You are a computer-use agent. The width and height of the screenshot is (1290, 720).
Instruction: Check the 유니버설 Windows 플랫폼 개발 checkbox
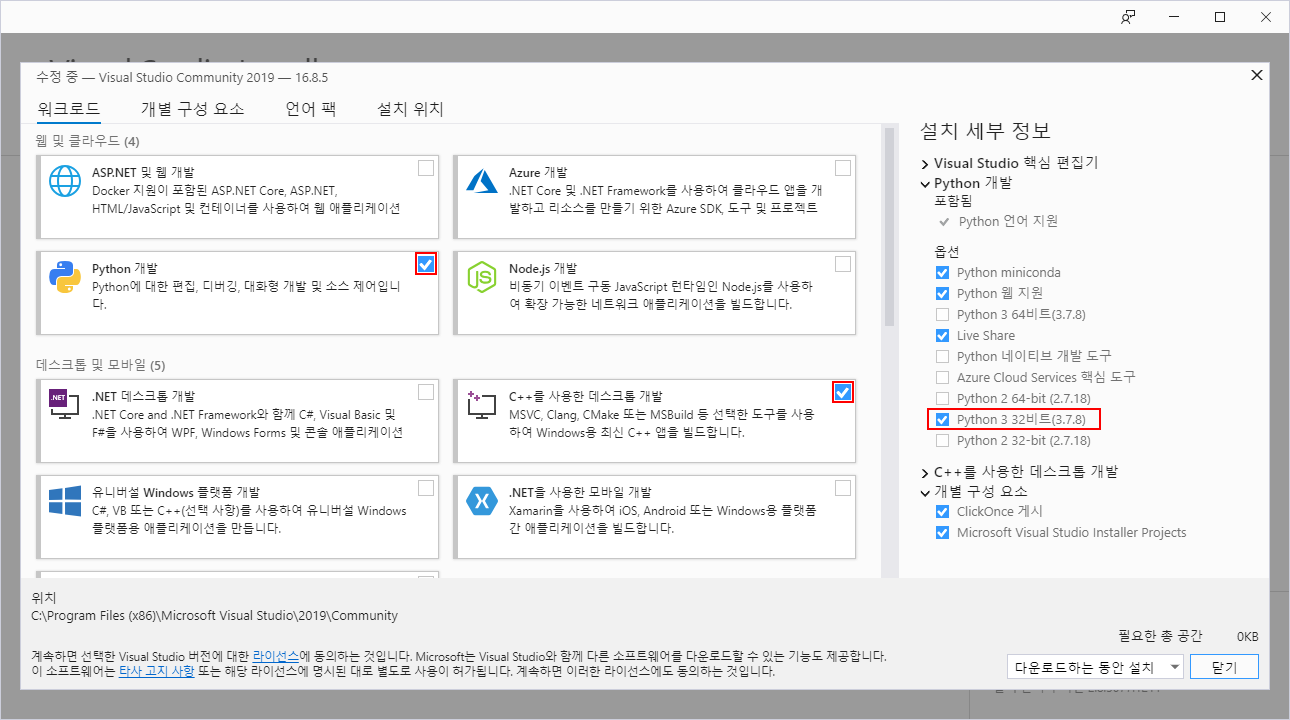pos(426,488)
